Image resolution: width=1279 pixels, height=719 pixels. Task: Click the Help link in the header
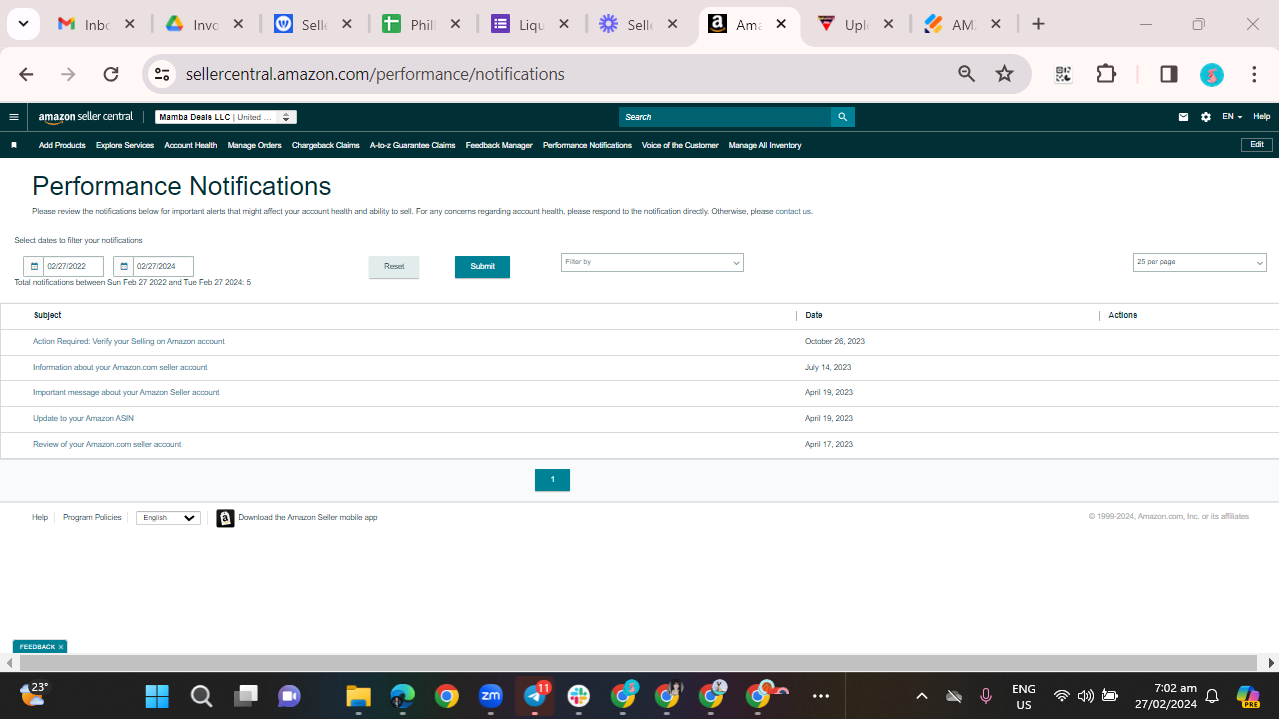1262,117
